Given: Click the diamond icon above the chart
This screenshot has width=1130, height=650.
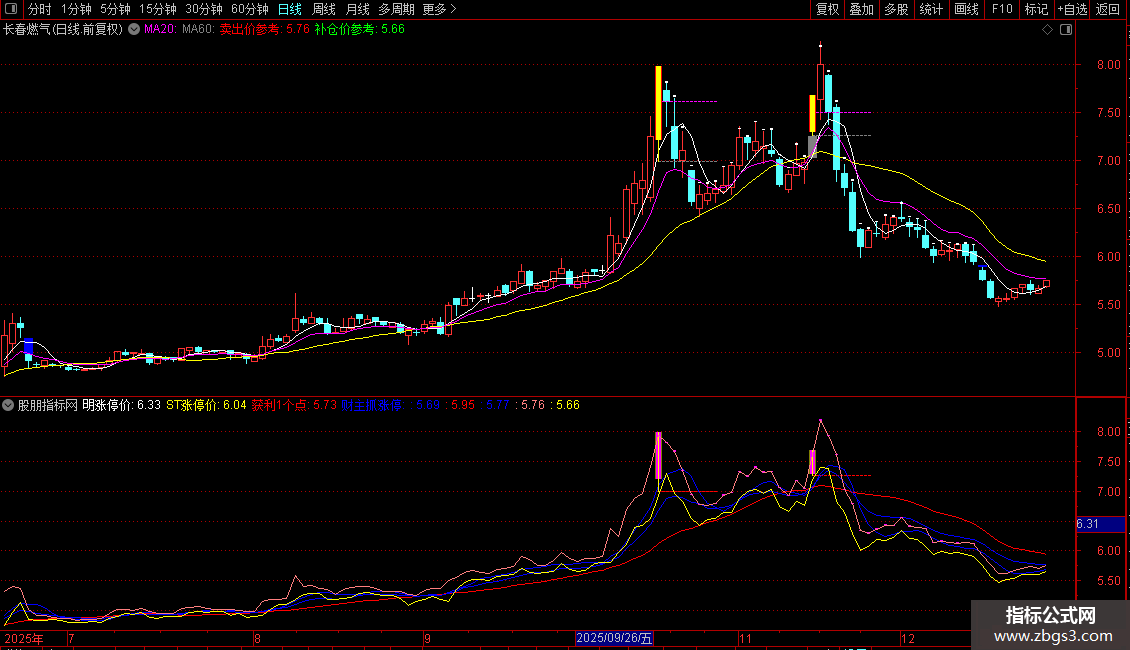Looking at the screenshot, I should (1047, 30).
